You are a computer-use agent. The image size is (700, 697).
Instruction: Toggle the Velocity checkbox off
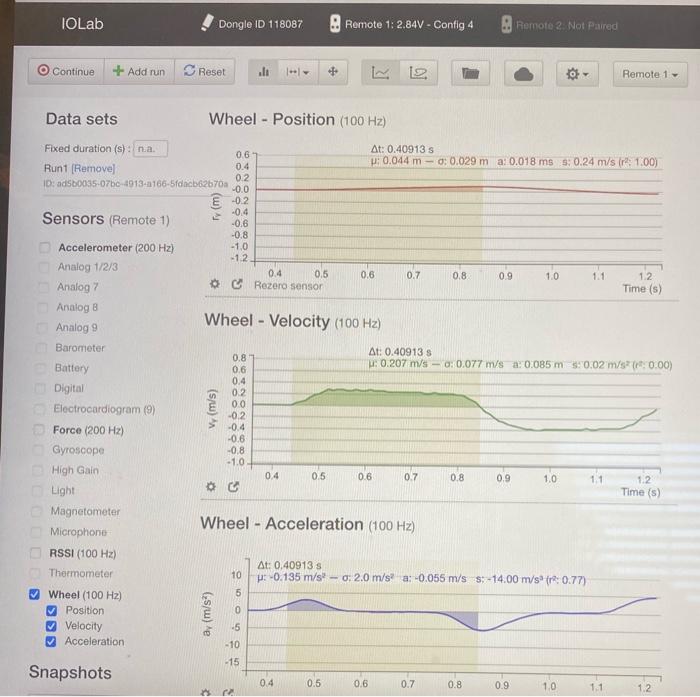[51, 626]
